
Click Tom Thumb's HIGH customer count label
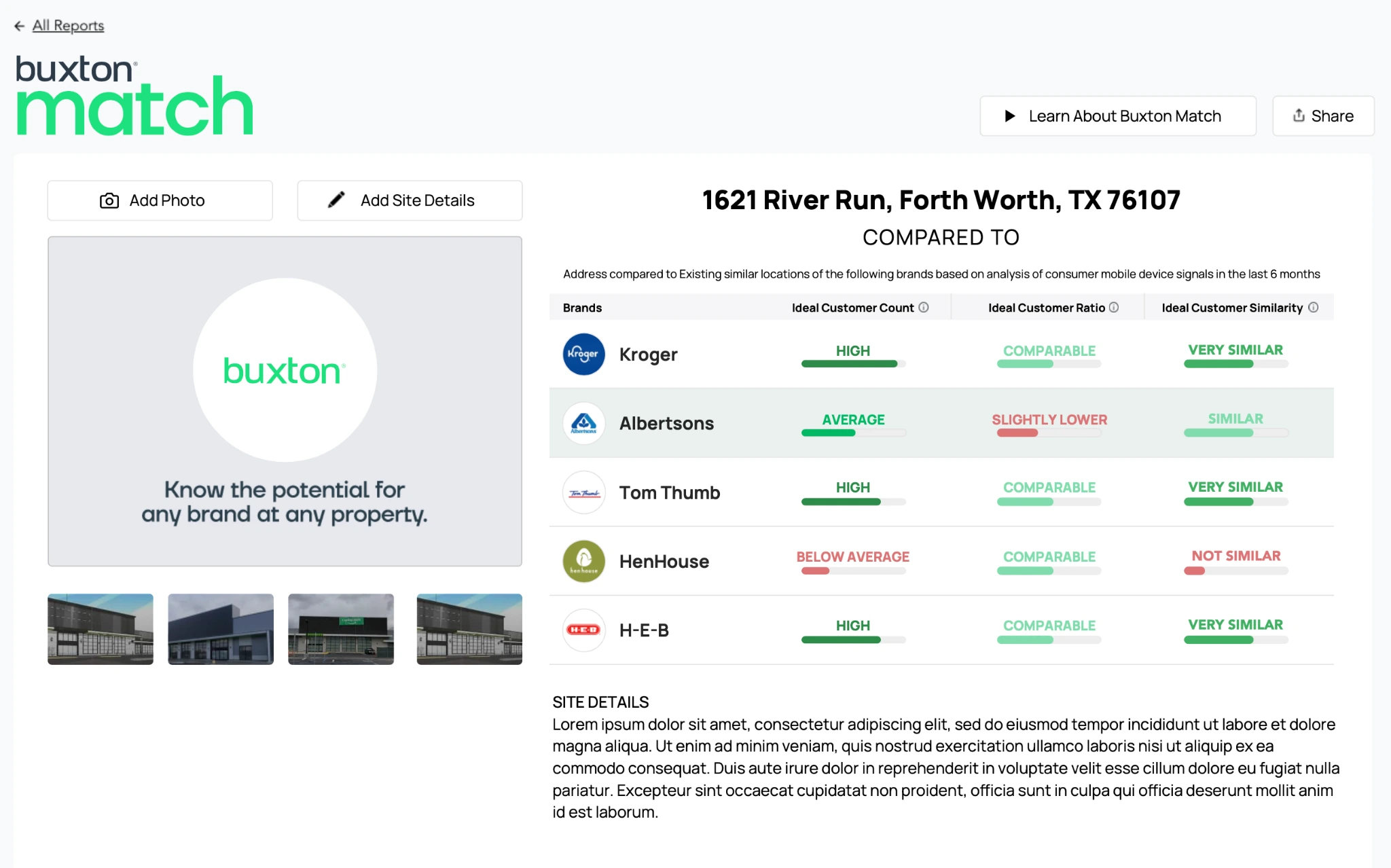pyautogui.click(x=853, y=488)
